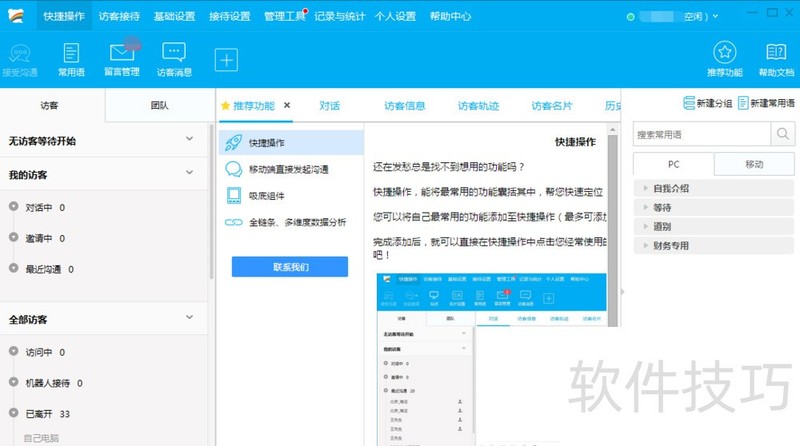Select 移动端直接发起沟通 feature item
This screenshot has width=800, height=446.
tap(290, 169)
